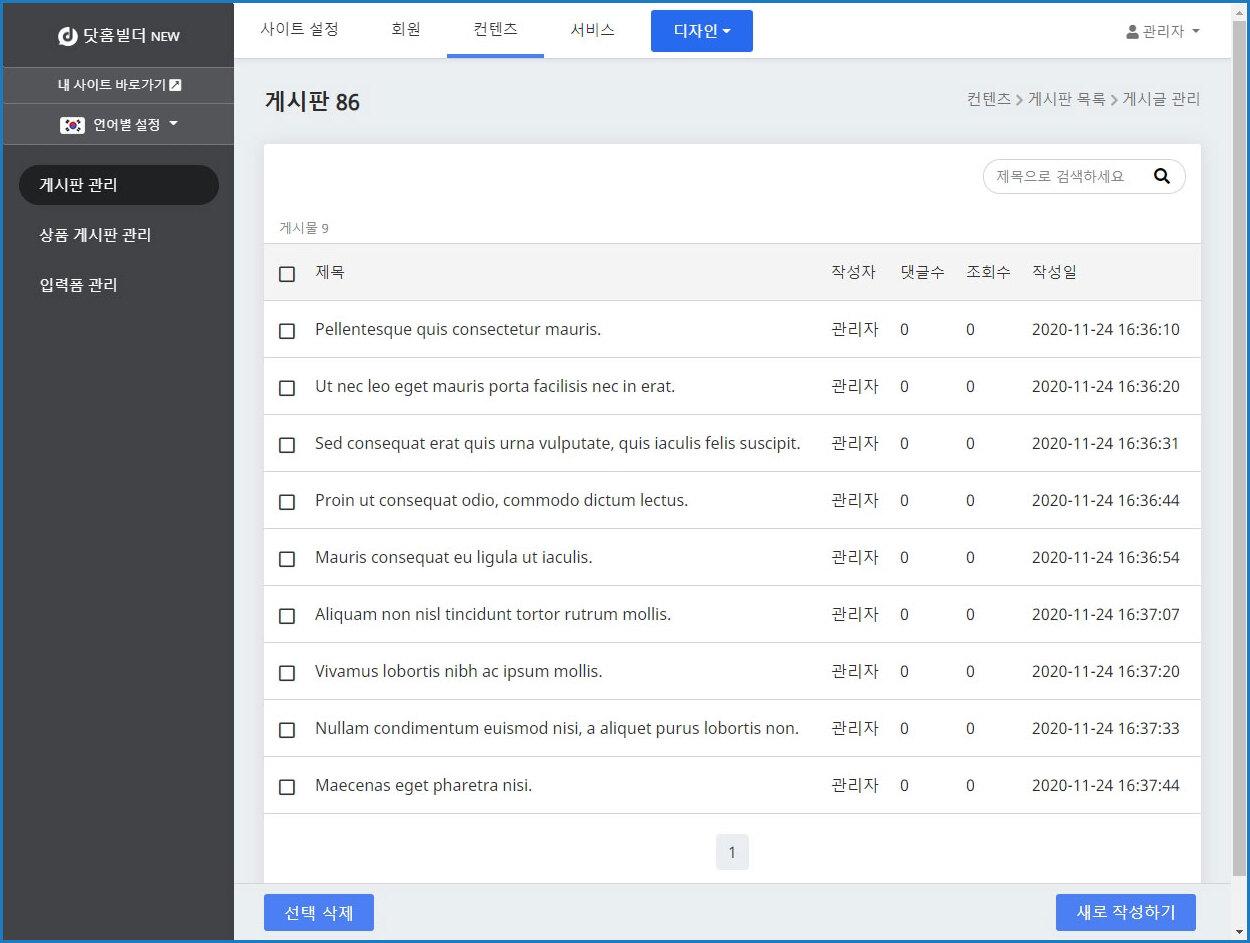Tick the checkbox for Mauris consequat eu ligula
1250x943 pixels.
[x=287, y=559]
